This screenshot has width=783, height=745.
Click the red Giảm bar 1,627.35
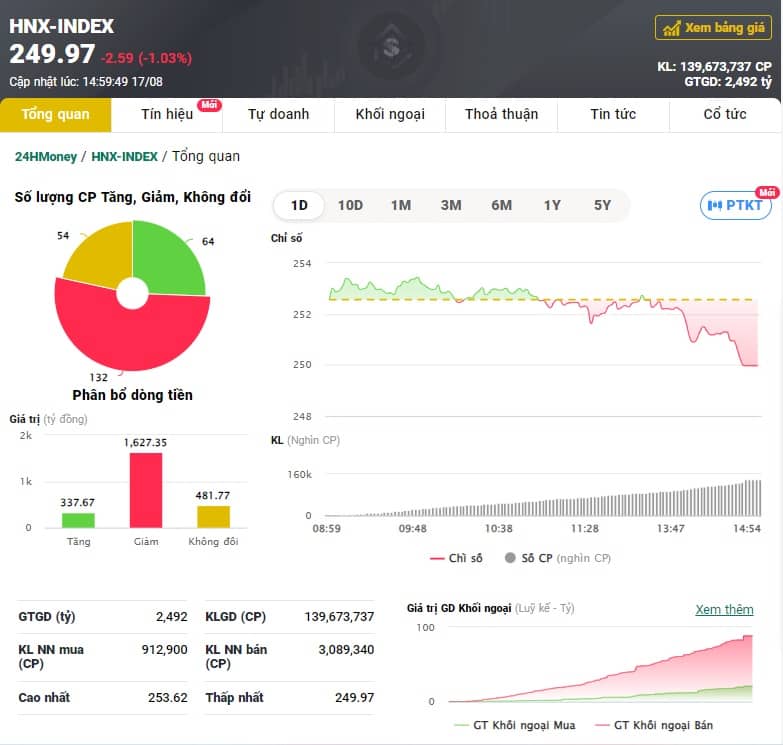(146, 490)
